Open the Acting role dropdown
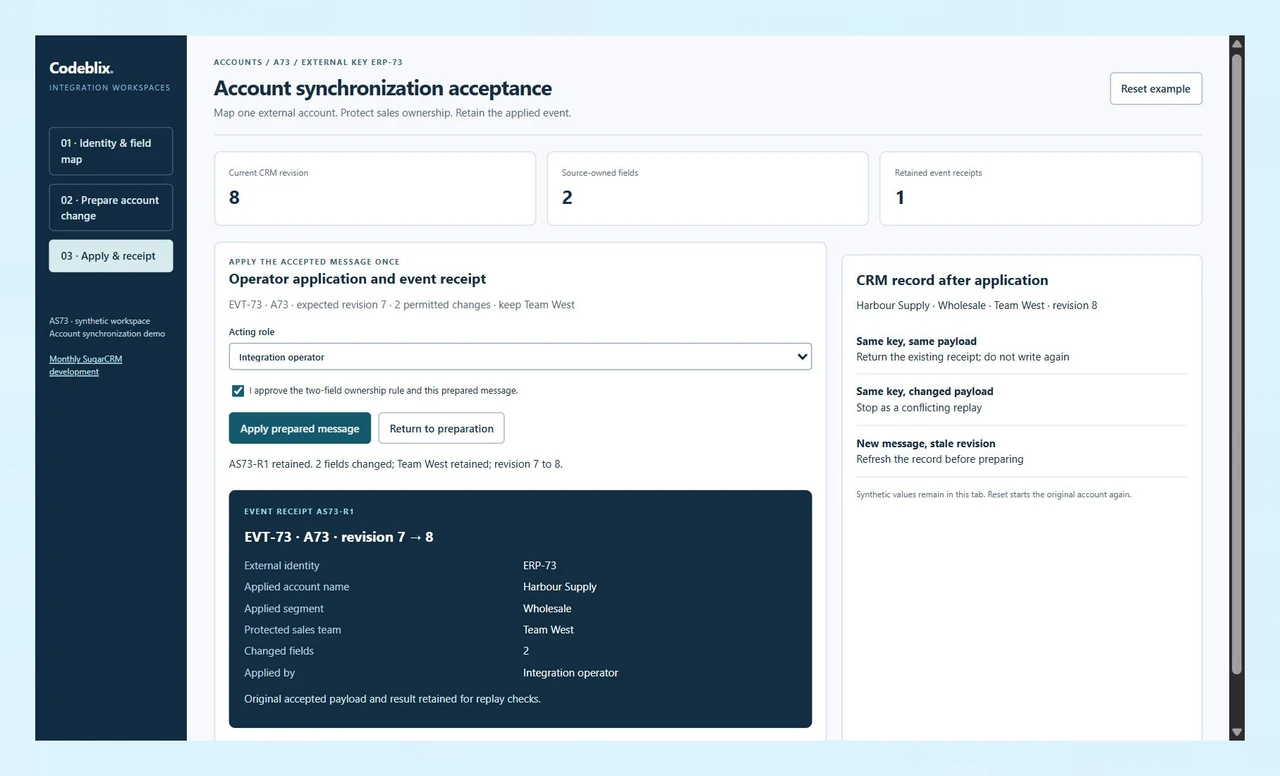Image resolution: width=1280 pixels, height=776 pixels. 520,357
